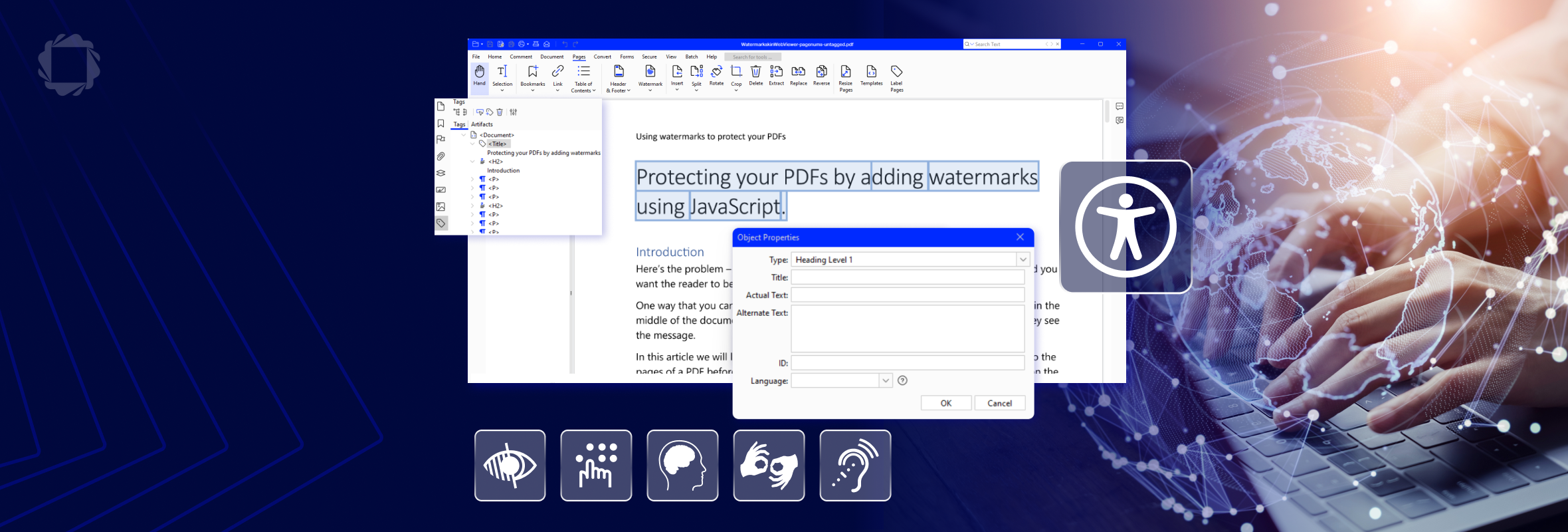Delete tag using Tags pane trash icon
This screenshot has height=532, width=1568.
[500, 112]
